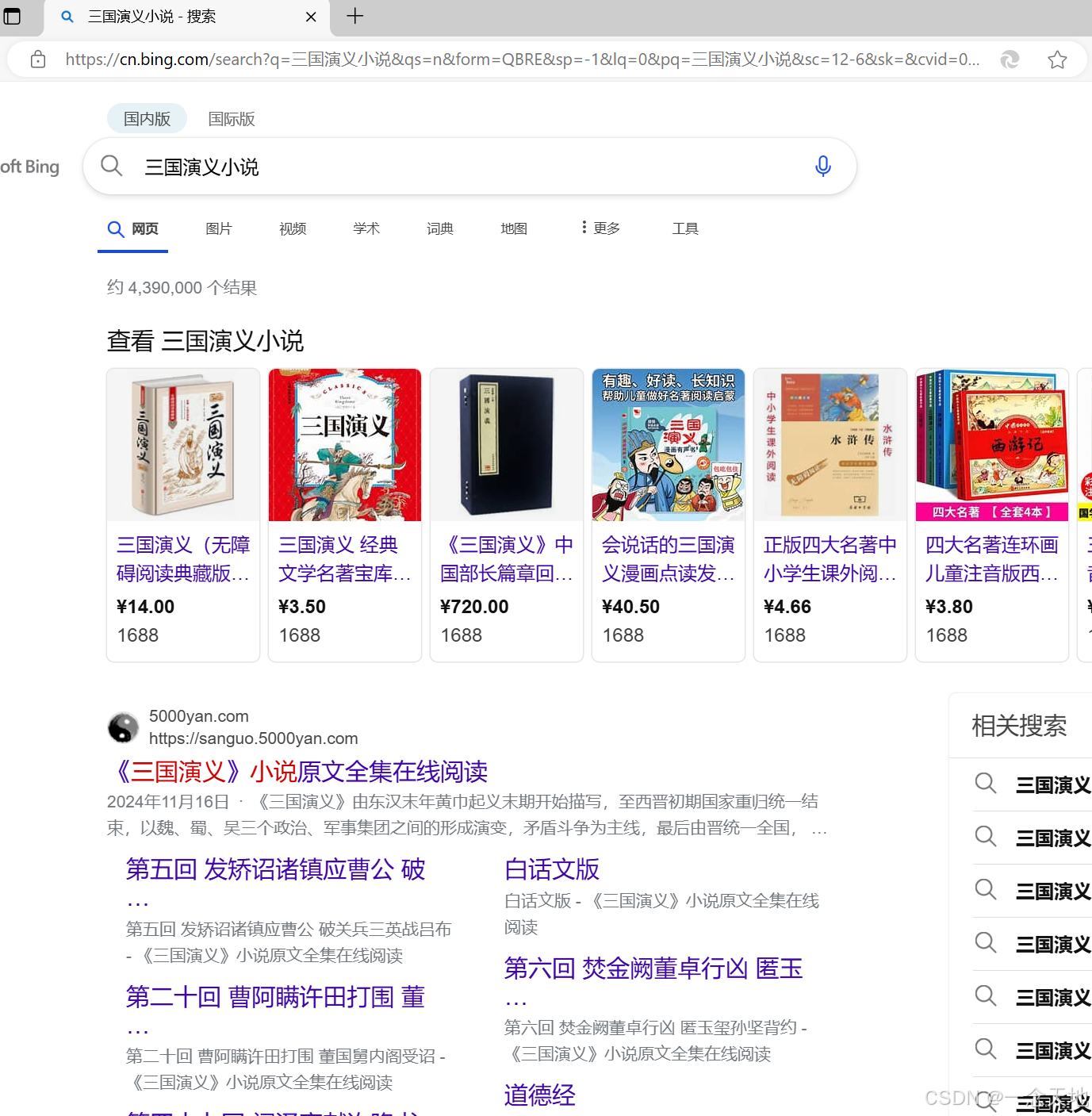Select the 网页 tab
The width and height of the screenshot is (1092, 1116).
(133, 228)
